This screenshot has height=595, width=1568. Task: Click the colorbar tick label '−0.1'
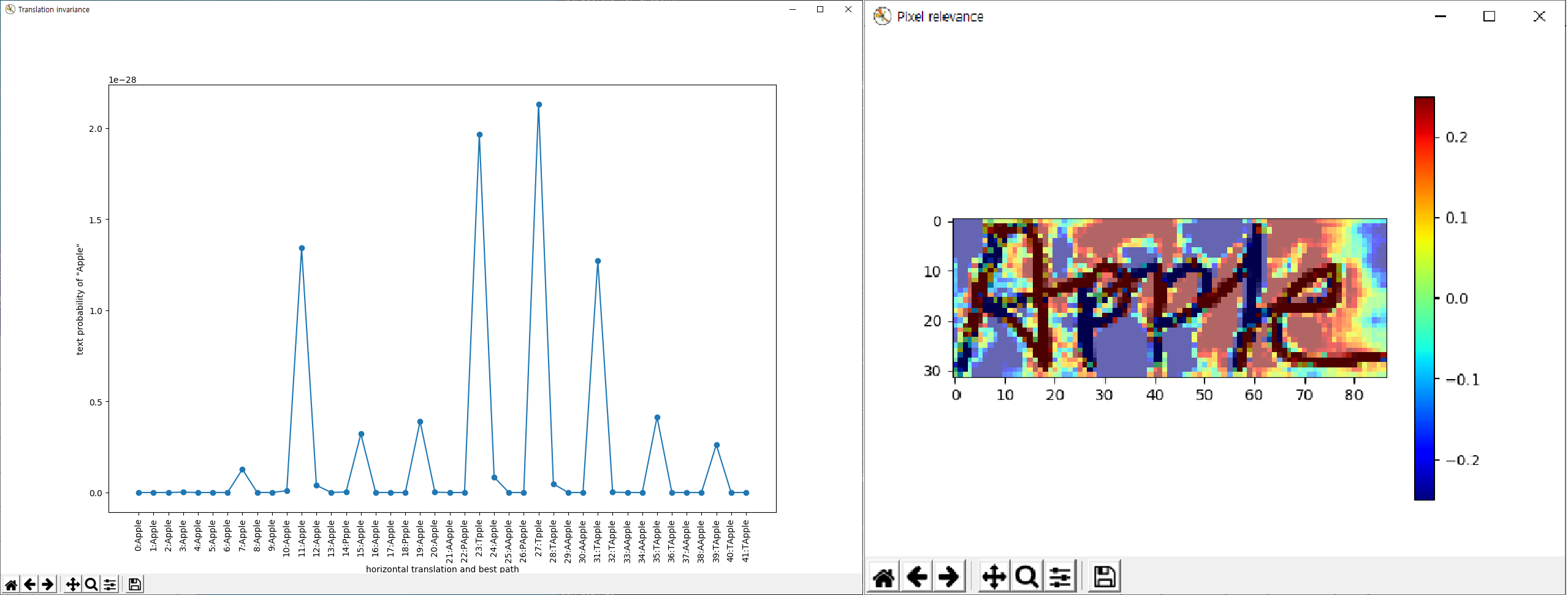tap(1463, 380)
